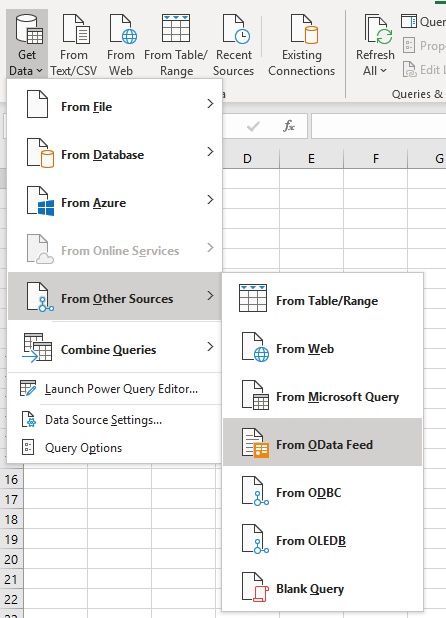This screenshot has width=446, height=618.
Task: Click the Launch Power Query Editor icon
Action: pyautogui.click(x=28, y=388)
